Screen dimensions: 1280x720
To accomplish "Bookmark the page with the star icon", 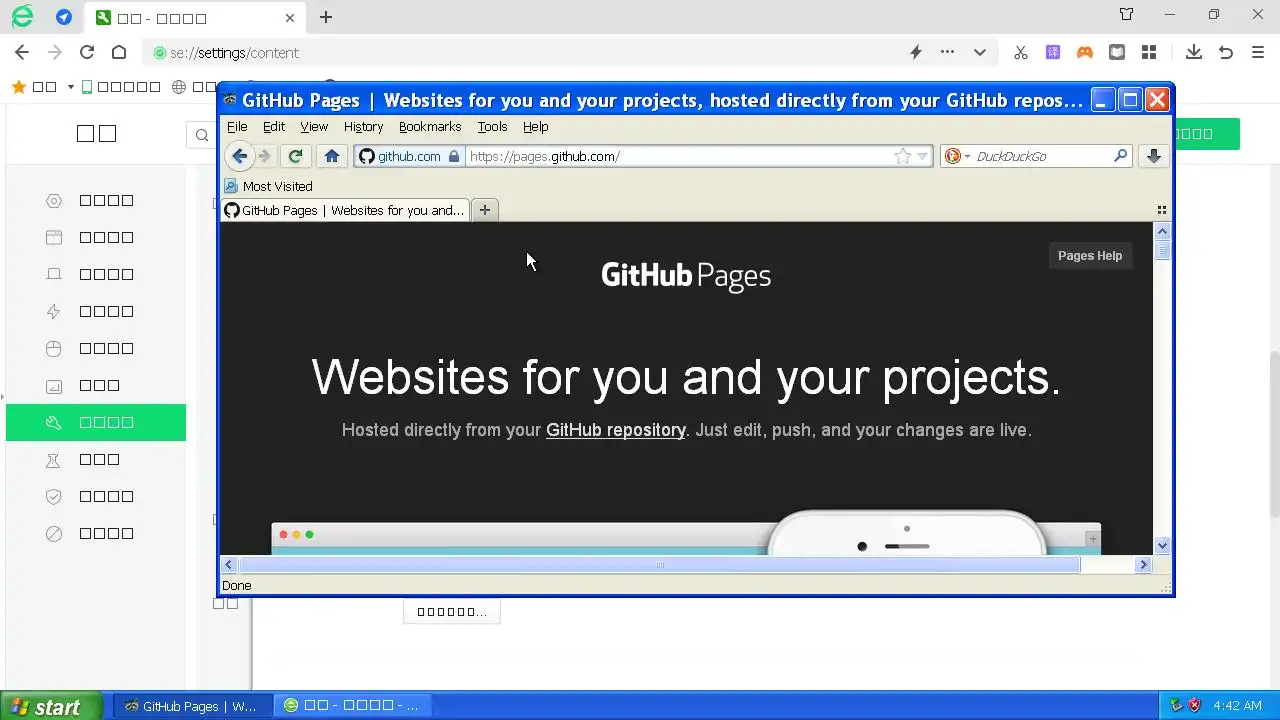I will click(903, 156).
